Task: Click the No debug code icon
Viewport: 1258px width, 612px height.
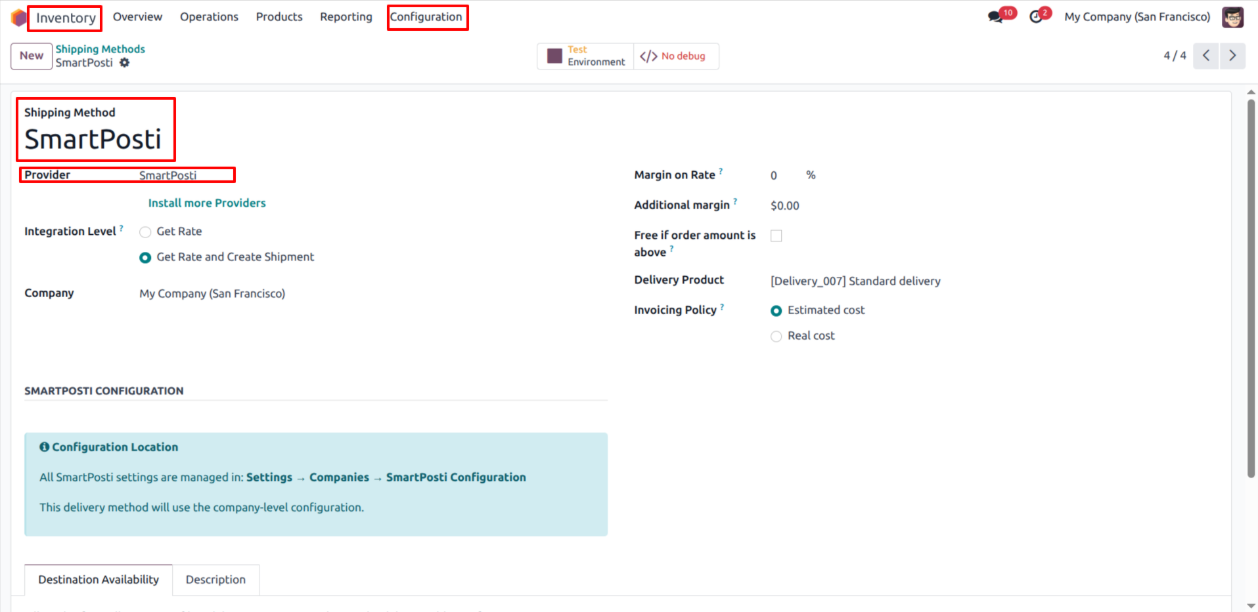Action: pyautogui.click(x=649, y=57)
